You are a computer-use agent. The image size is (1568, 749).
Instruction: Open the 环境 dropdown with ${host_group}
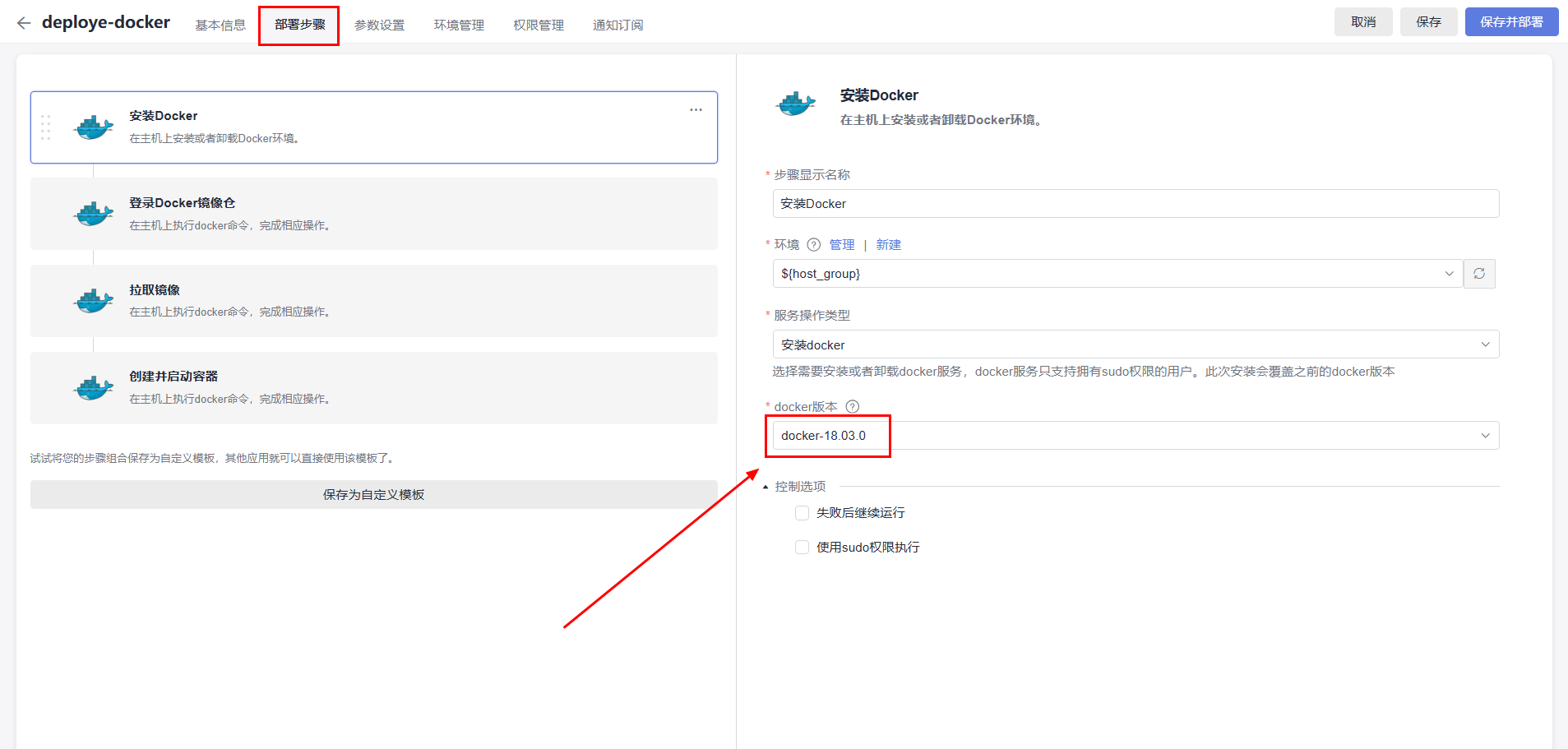[x=1117, y=274]
